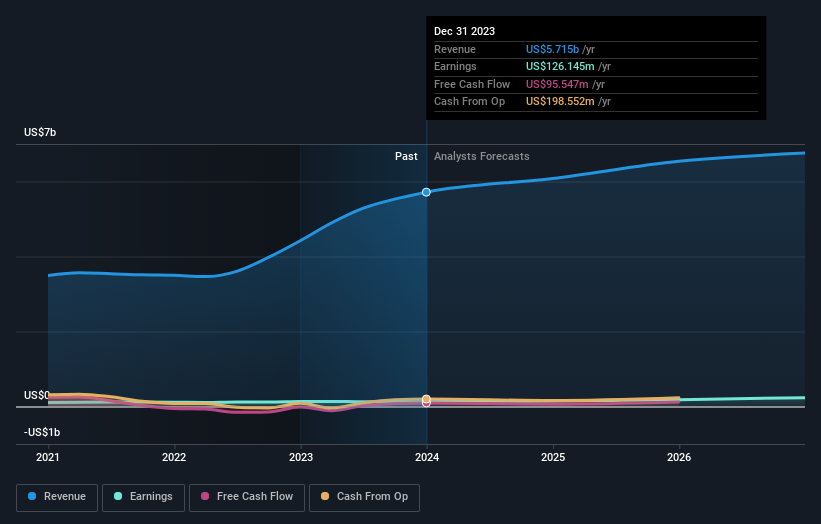The height and width of the screenshot is (524, 821).
Task: Click the blue Revenue data point marker
Action: point(426,192)
